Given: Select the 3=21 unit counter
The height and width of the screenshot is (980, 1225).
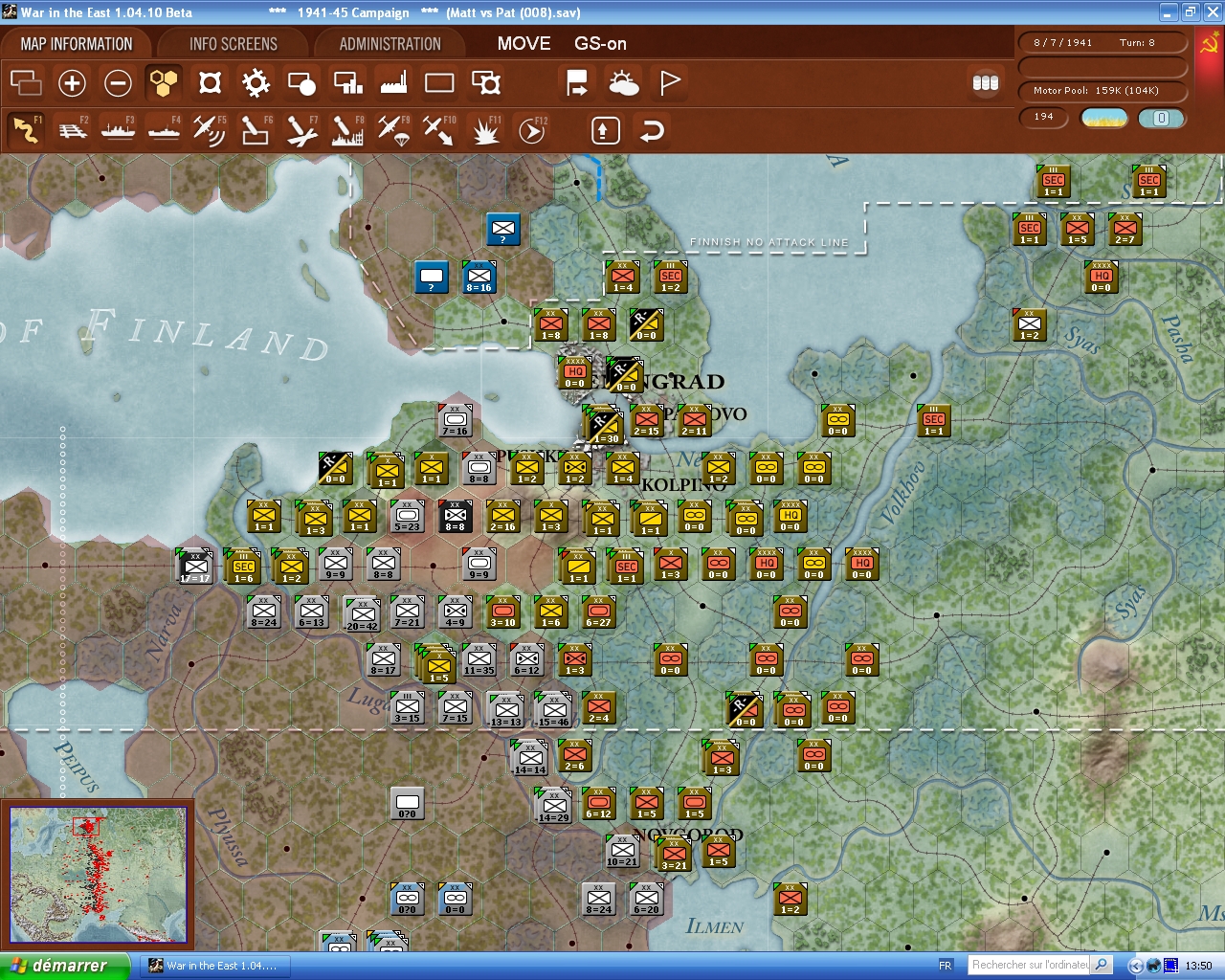Looking at the screenshot, I should coord(673,854).
